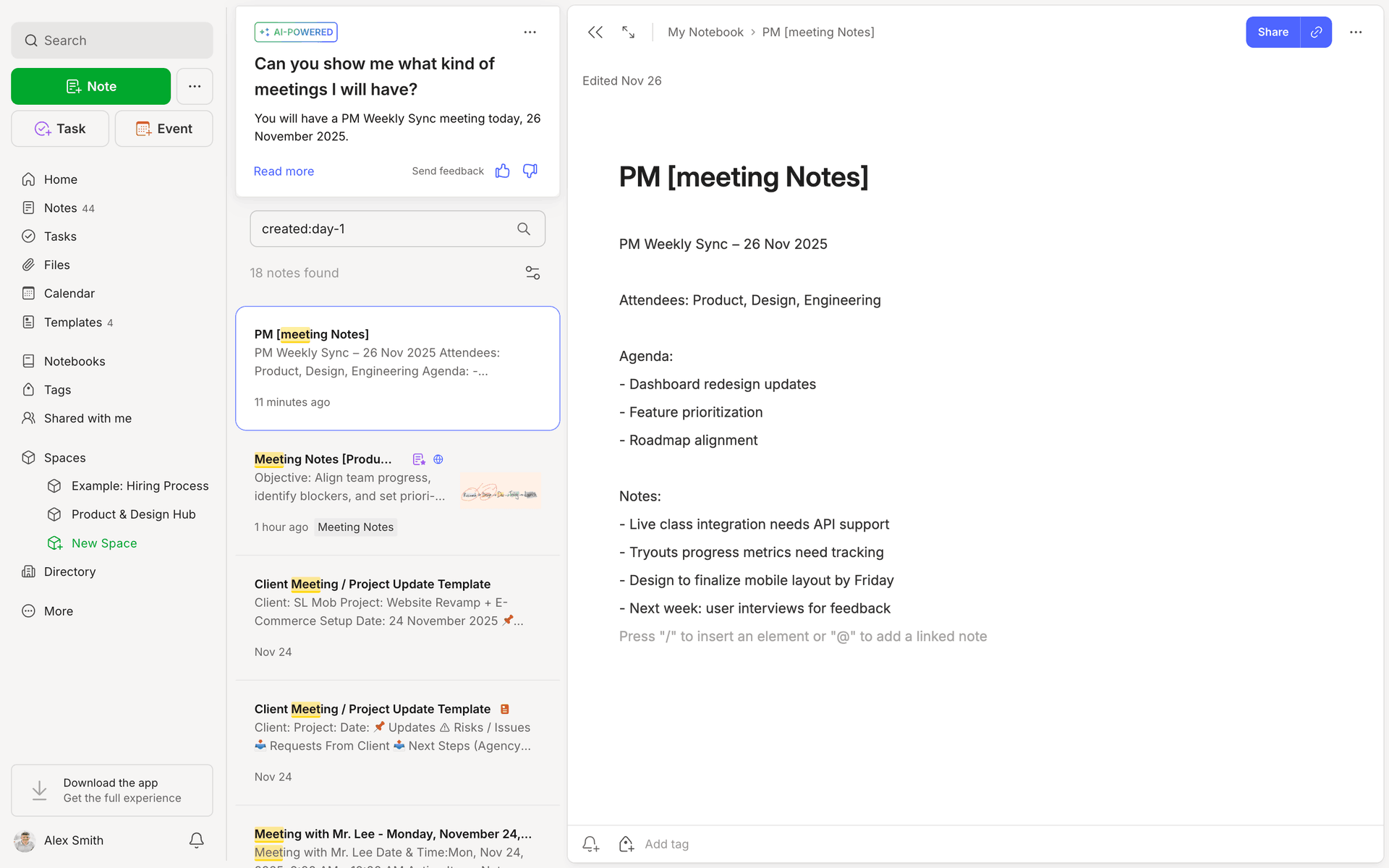
Task: Open more create options beside Note button
Action: pyautogui.click(x=195, y=86)
